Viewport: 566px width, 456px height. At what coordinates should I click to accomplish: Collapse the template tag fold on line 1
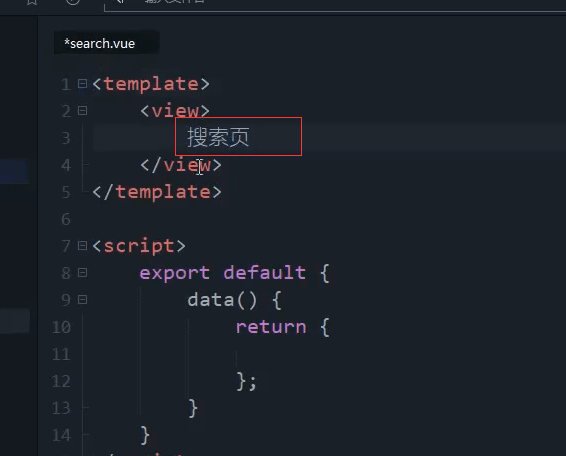click(82, 84)
